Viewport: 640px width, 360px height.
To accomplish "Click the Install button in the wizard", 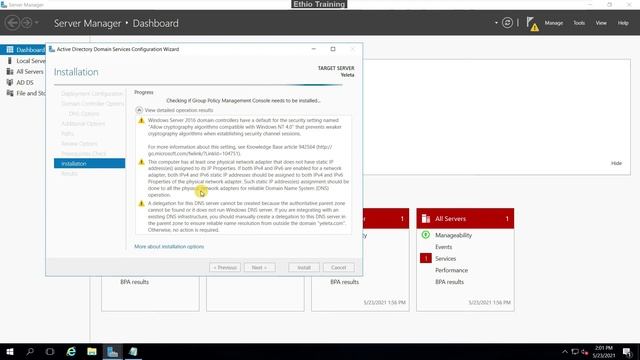I will (x=304, y=267).
